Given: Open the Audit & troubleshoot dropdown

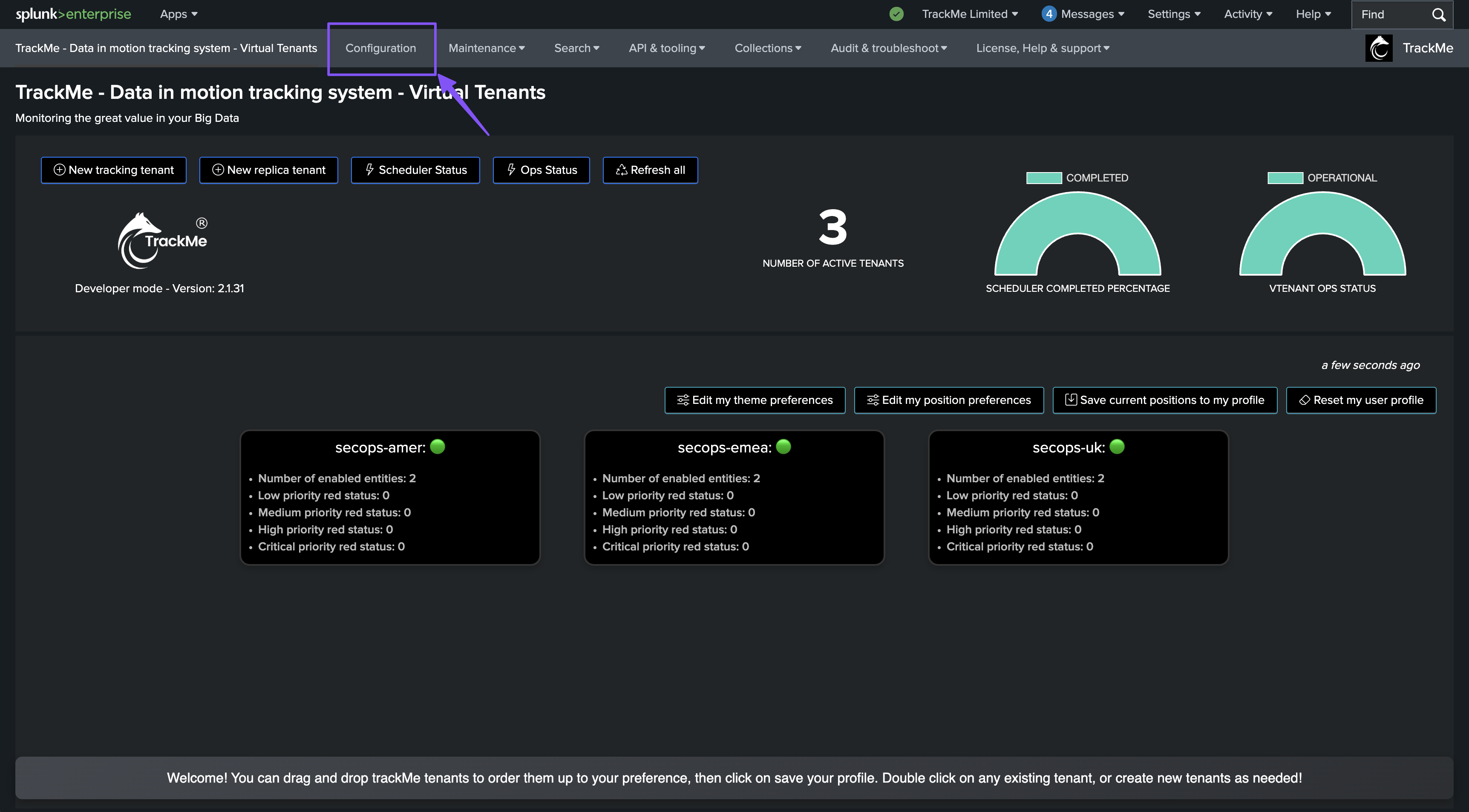Looking at the screenshot, I should tap(888, 49).
